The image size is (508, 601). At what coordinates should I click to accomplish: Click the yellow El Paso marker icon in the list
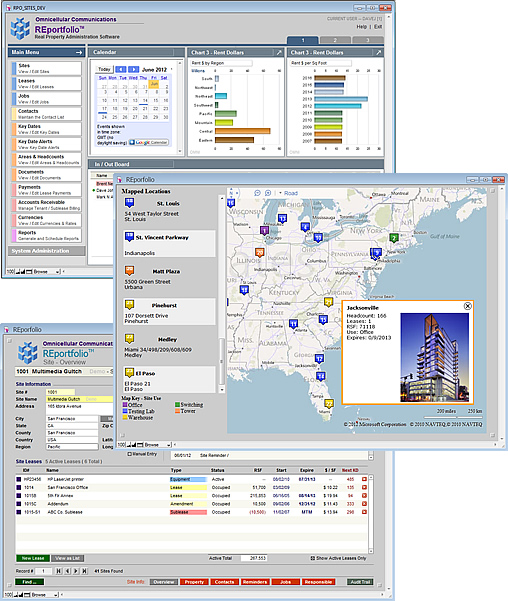(x=129, y=373)
